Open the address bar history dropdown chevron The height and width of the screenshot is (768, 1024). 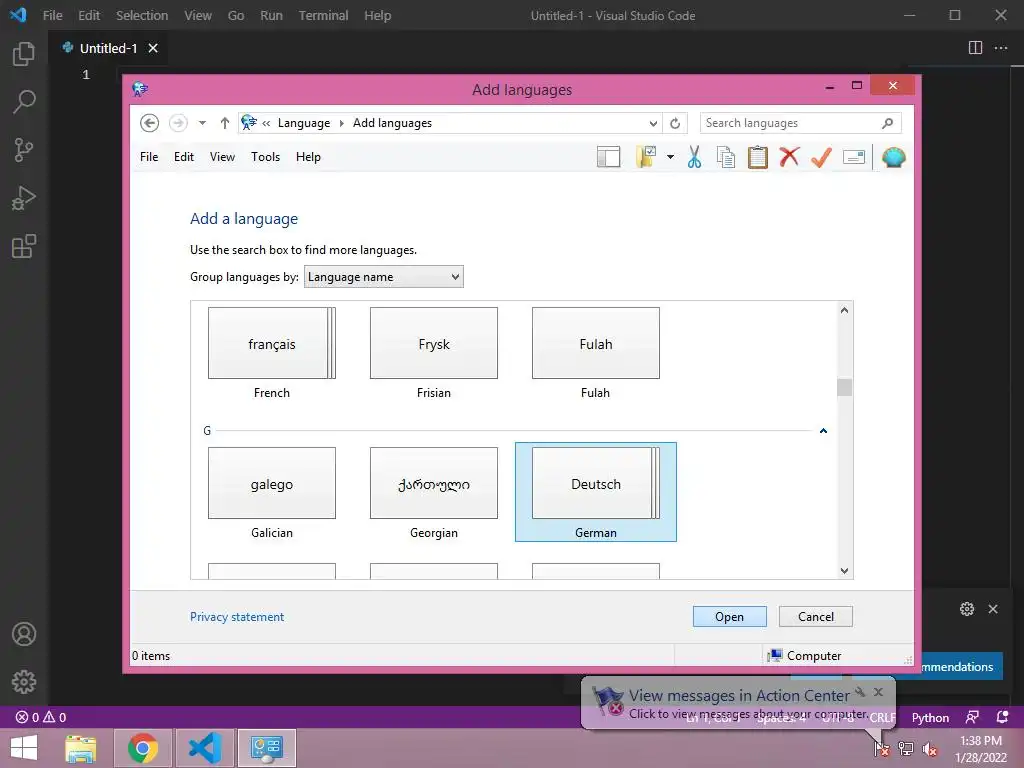[x=653, y=123]
